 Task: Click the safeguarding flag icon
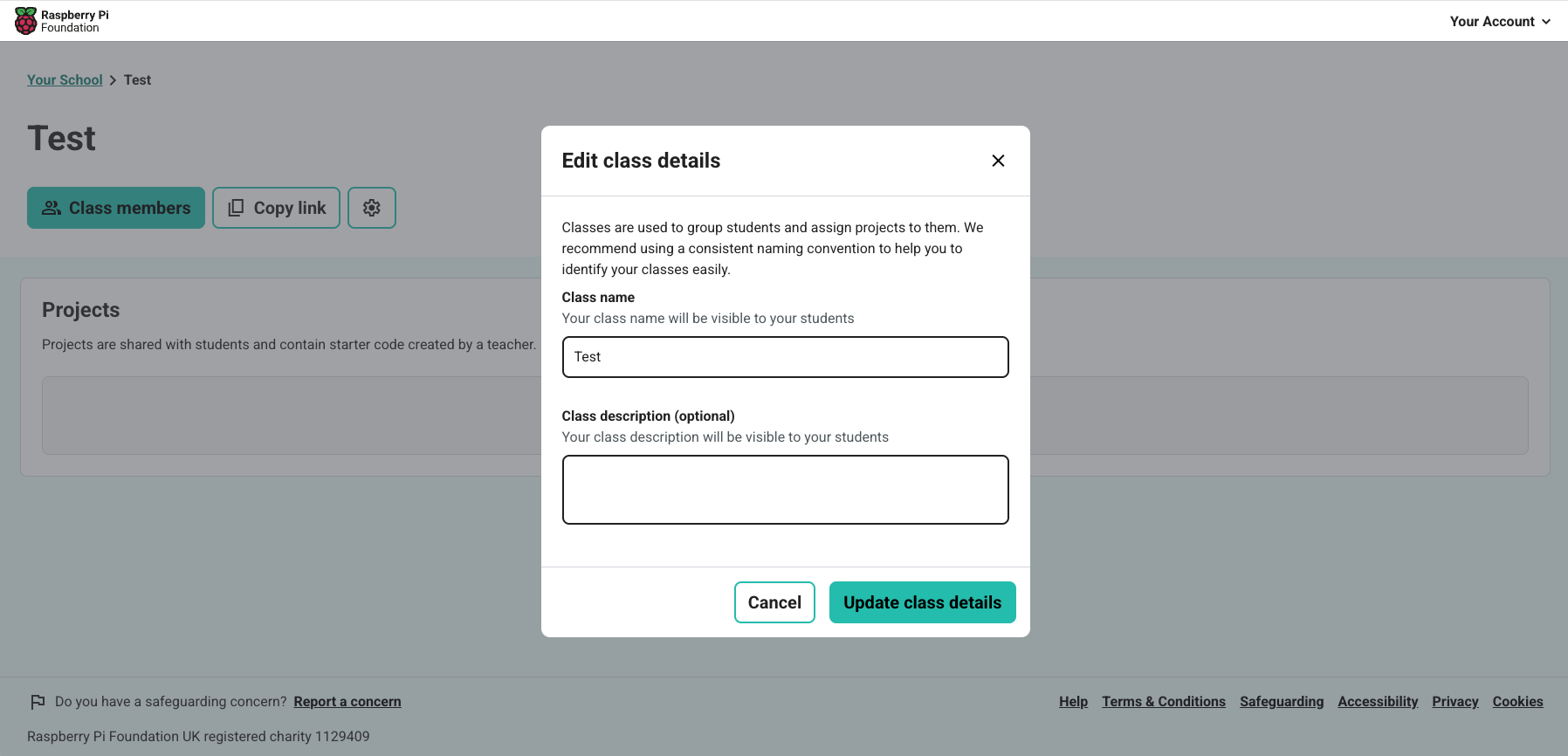click(x=38, y=702)
